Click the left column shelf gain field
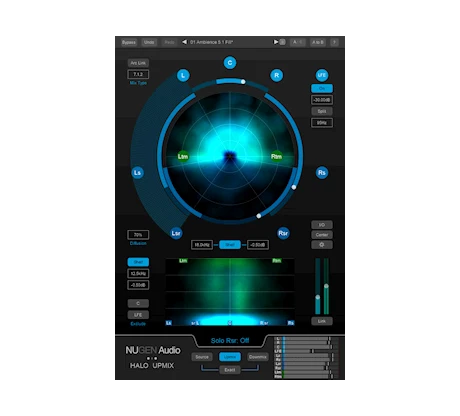This screenshot has width=460, height=416. click(x=138, y=285)
